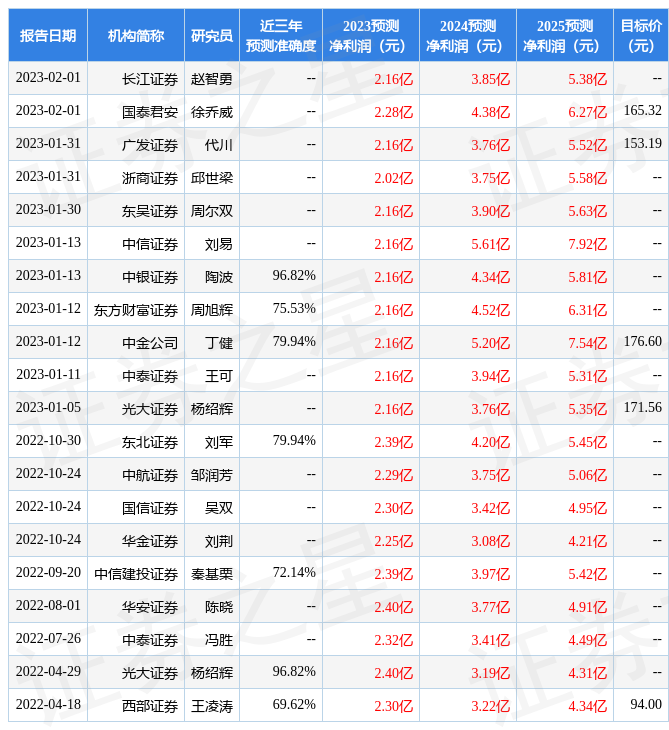Click the 2024预测净利润 column header

pyautogui.click(x=468, y=35)
